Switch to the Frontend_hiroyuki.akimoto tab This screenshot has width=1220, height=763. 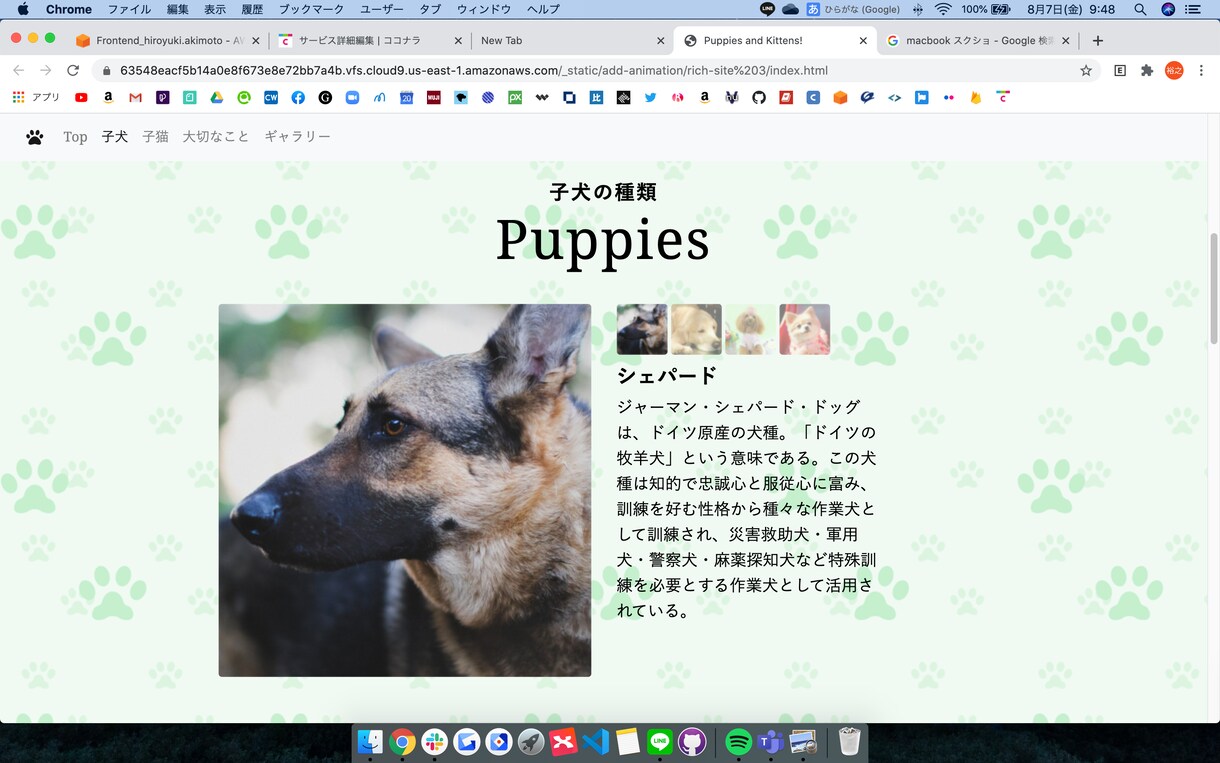(x=166, y=41)
